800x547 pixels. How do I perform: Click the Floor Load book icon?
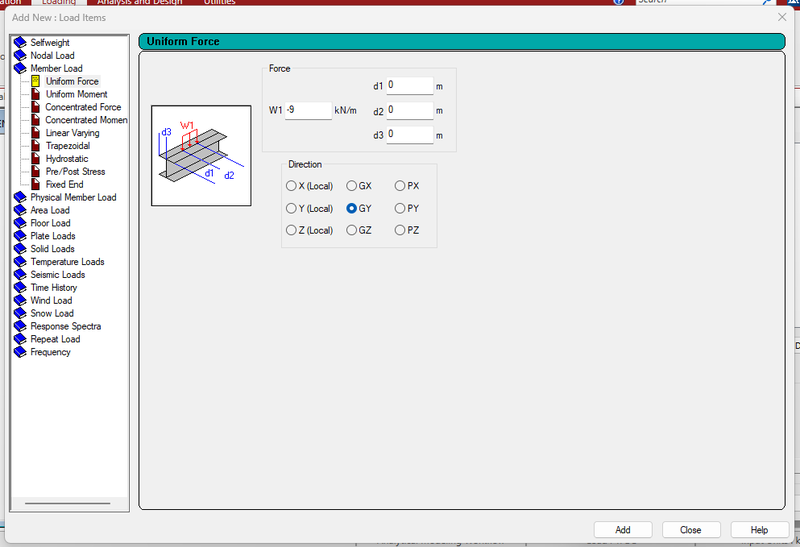(x=20, y=223)
